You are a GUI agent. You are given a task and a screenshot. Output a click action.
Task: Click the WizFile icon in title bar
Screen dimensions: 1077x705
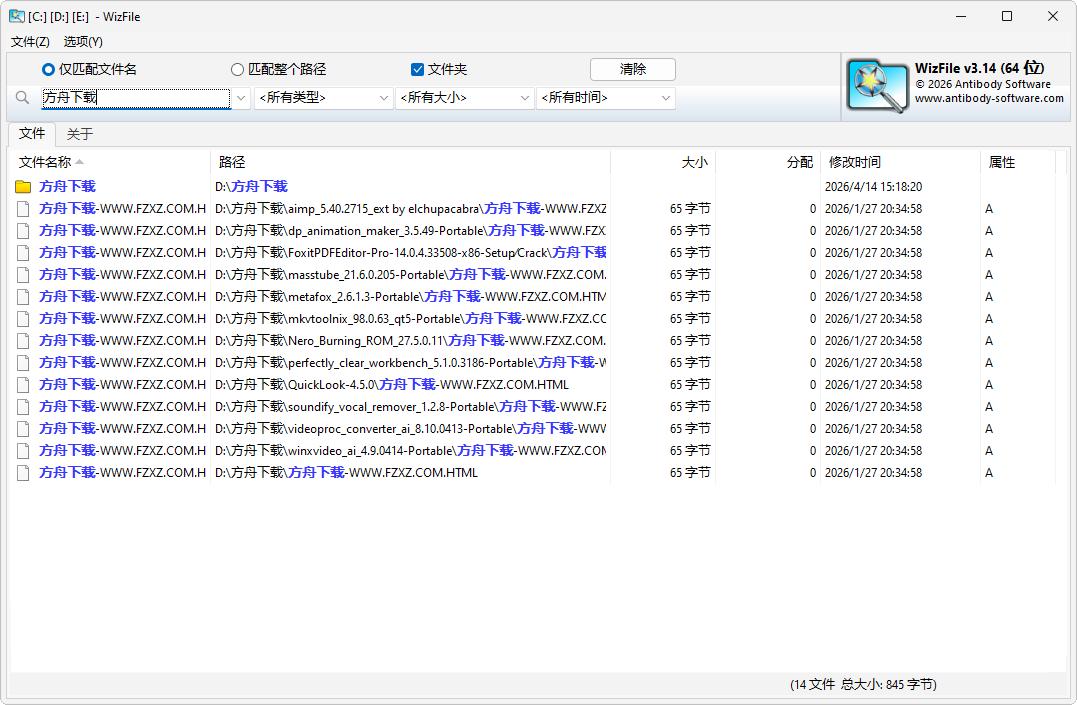pyautogui.click(x=16, y=16)
